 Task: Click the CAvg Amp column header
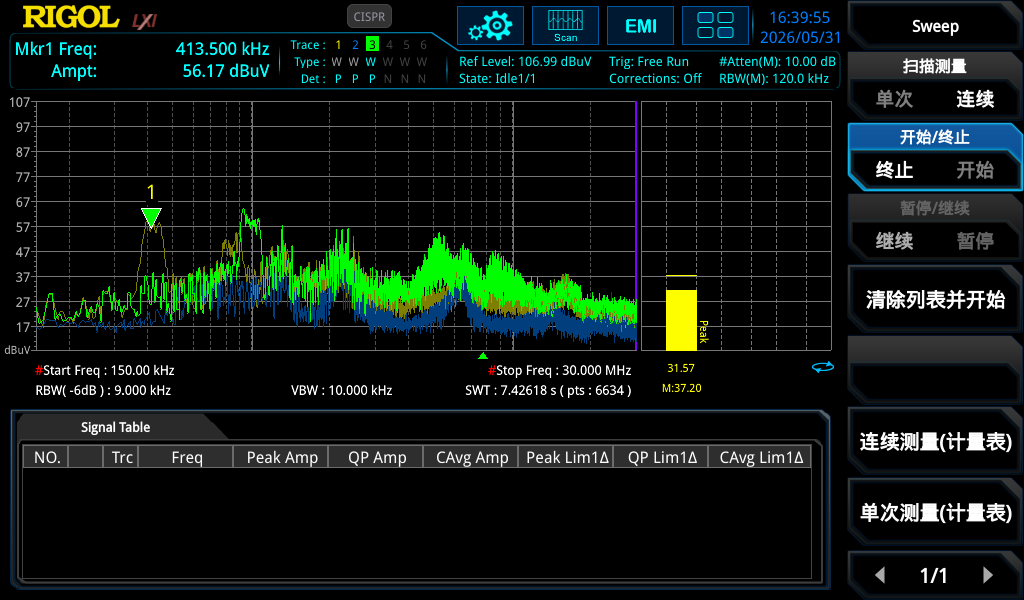pyautogui.click(x=472, y=457)
